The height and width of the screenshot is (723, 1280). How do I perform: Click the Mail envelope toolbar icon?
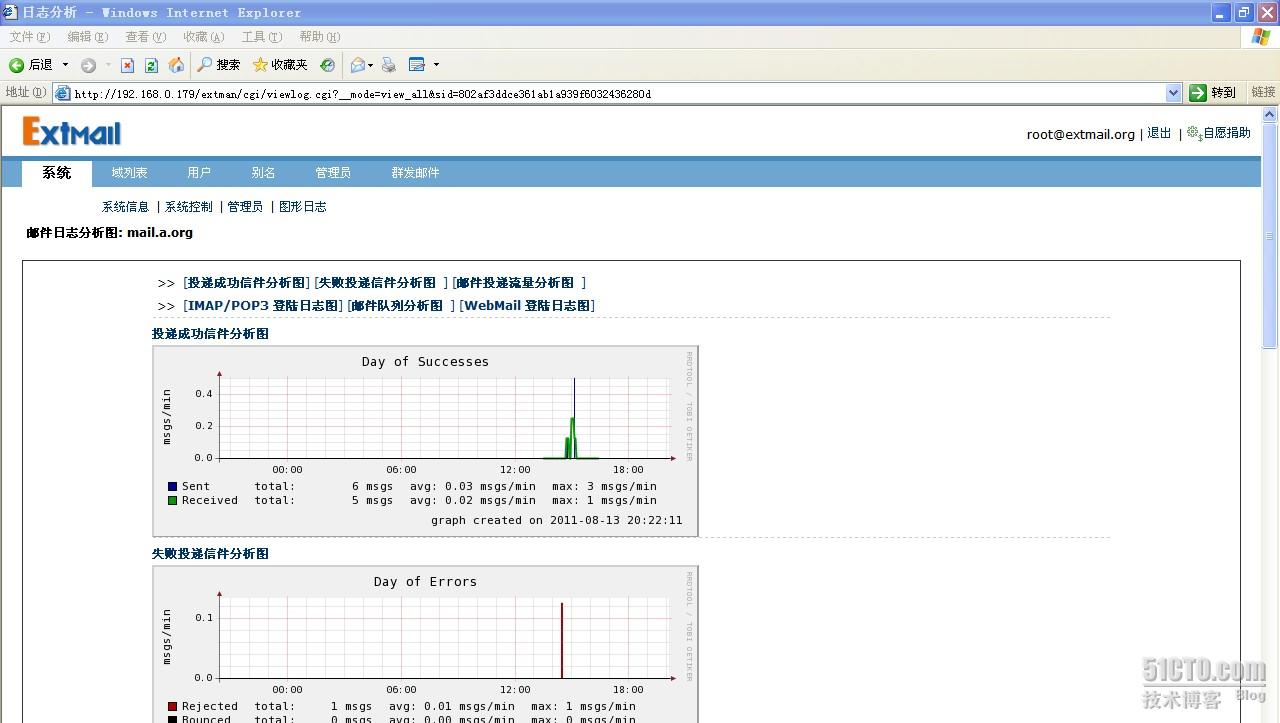tap(357, 65)
